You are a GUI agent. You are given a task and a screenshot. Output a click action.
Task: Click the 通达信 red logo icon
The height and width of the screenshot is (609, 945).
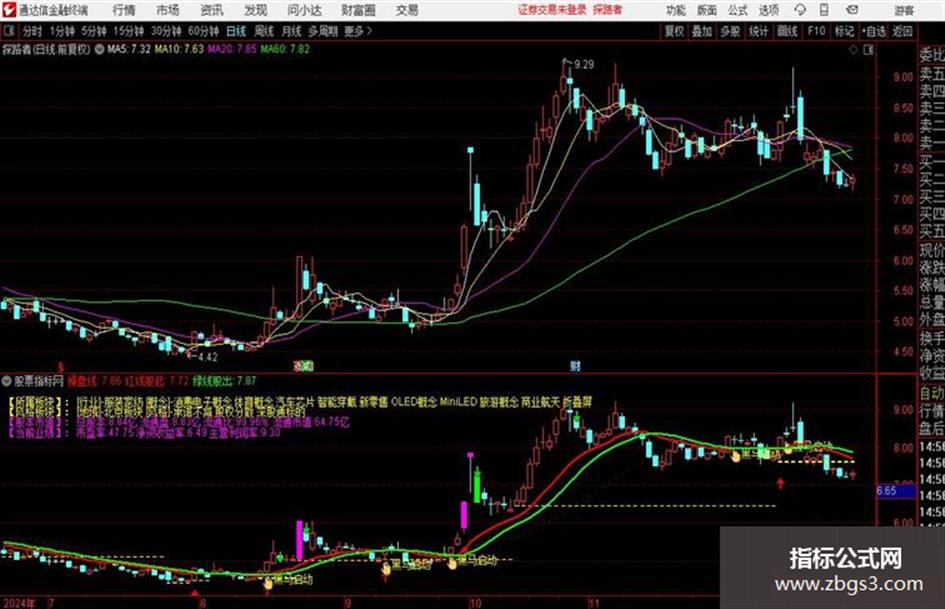tap(8, 10)
